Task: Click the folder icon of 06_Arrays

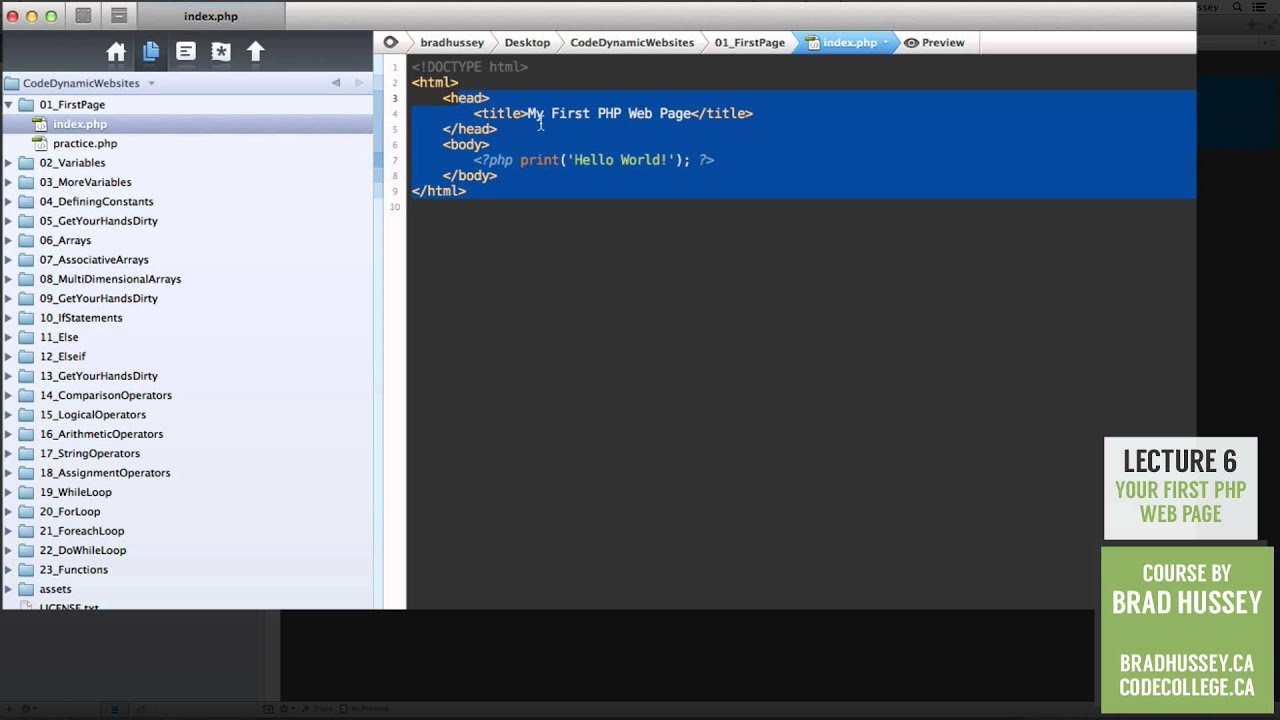Action: (26, 240)
